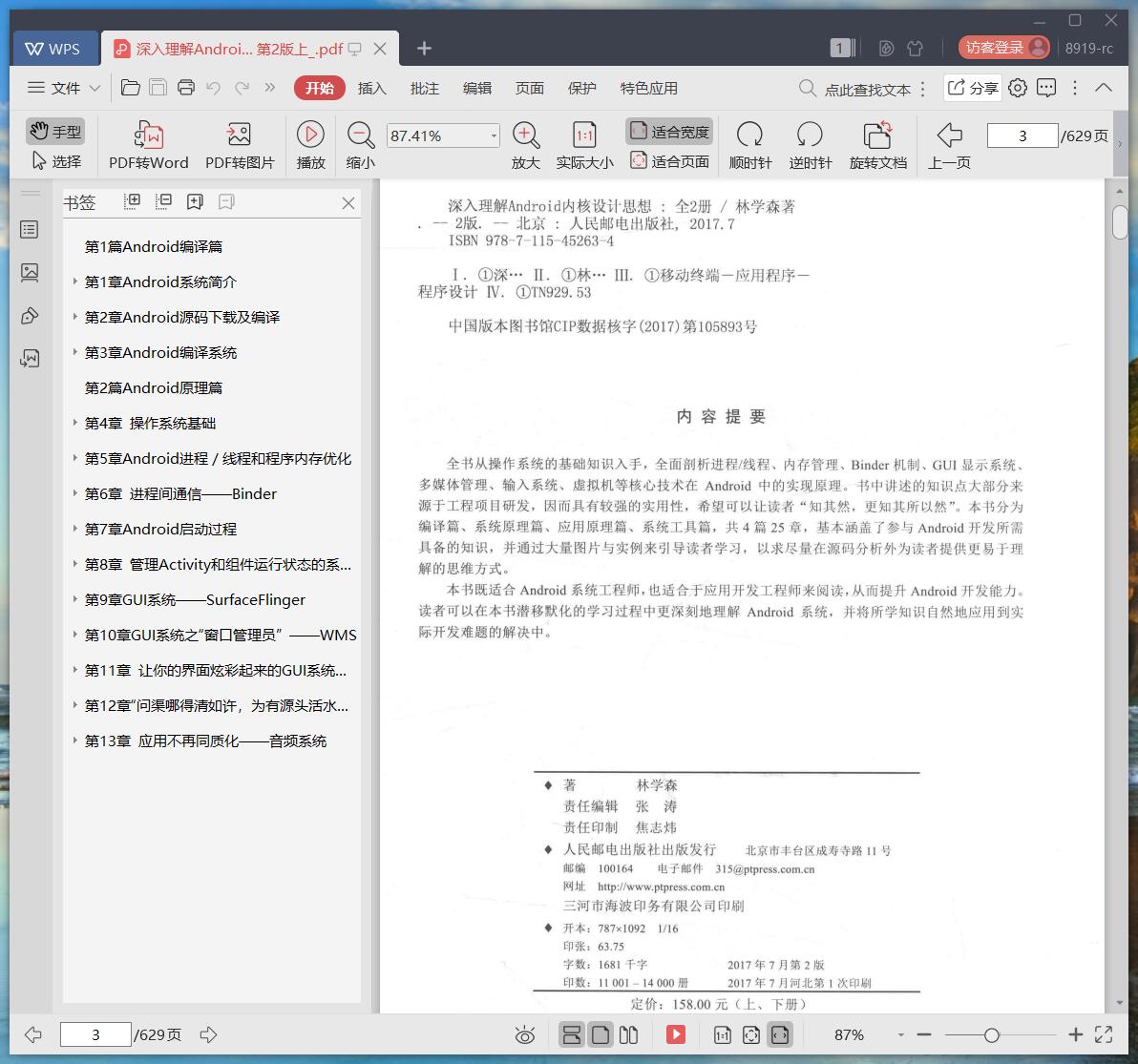Click zoom minus button beside slider
The image size is (1138, 1064).
(x=924, y=1035)
